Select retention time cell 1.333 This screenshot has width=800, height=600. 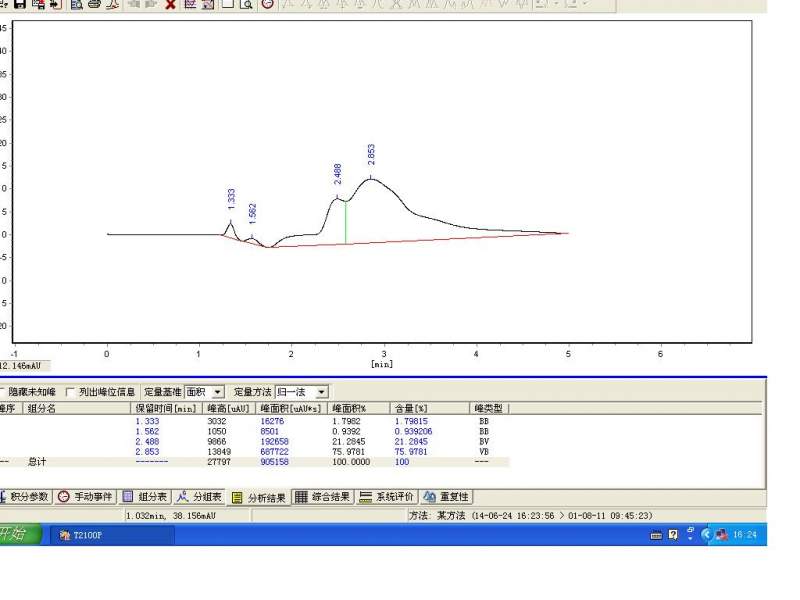tap(147, 421)
